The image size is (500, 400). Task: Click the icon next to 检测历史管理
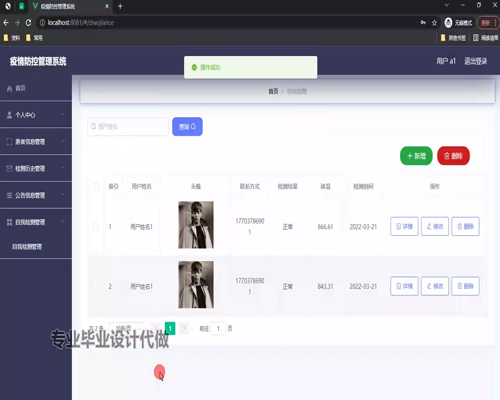[9, 168]
